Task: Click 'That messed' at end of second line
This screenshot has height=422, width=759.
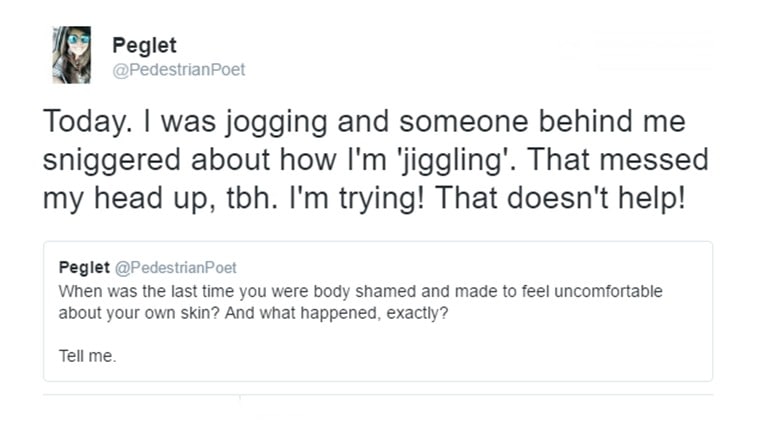Action: coord(617,160)
